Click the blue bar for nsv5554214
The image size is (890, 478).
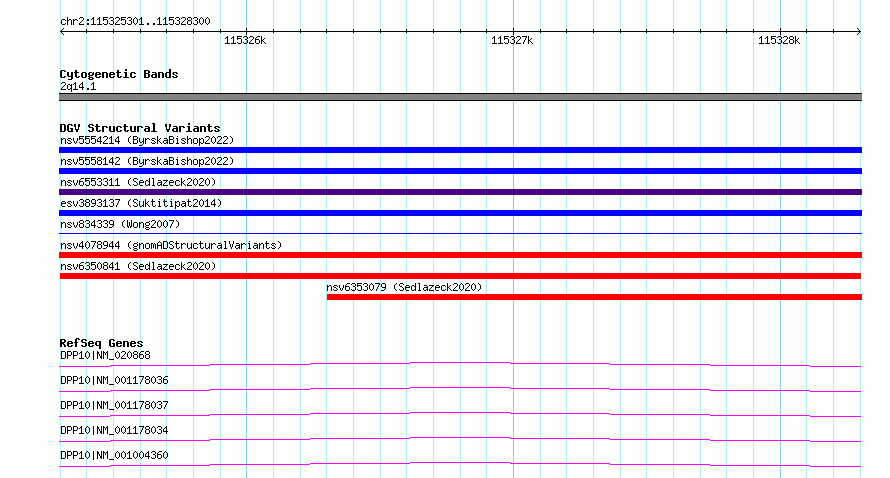click(460, 150)
